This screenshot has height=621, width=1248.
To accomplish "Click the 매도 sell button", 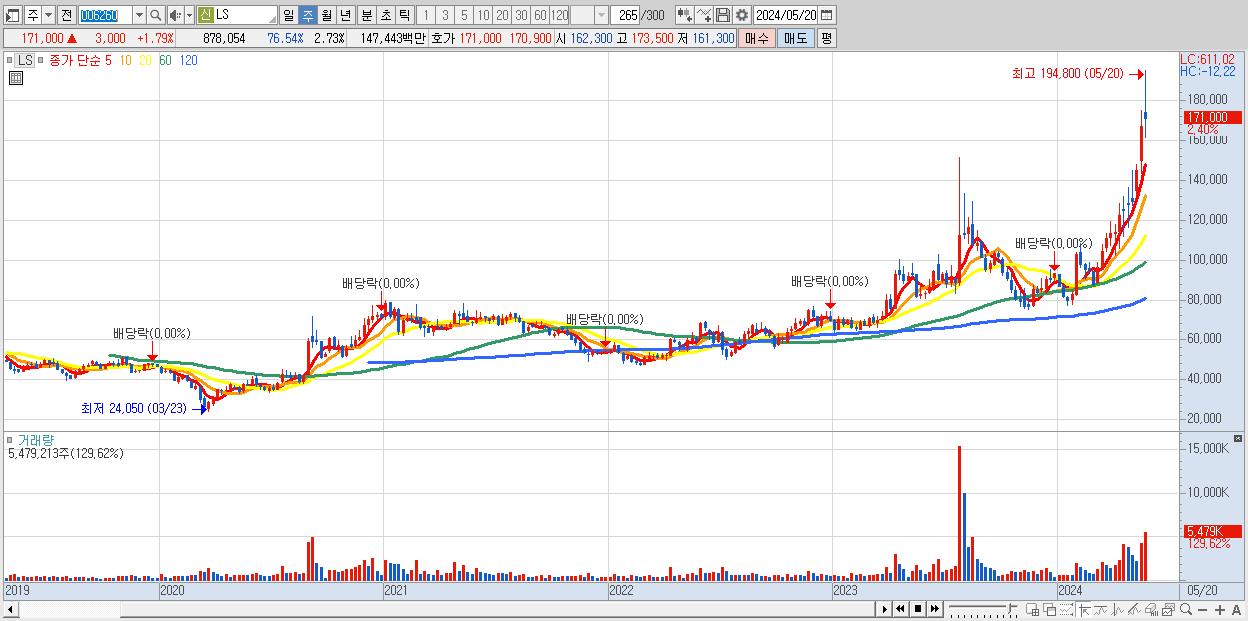I will point(796,38).
